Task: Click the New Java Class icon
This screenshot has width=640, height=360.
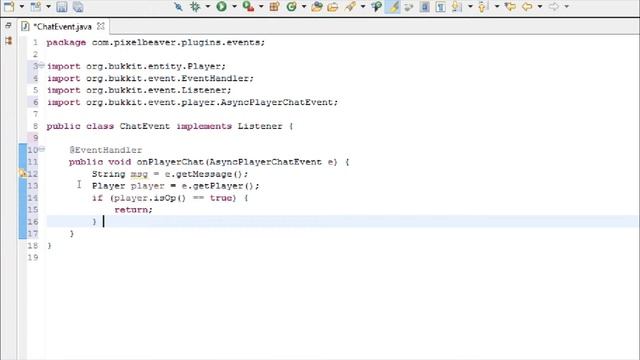Action: [x=291, y=7]
